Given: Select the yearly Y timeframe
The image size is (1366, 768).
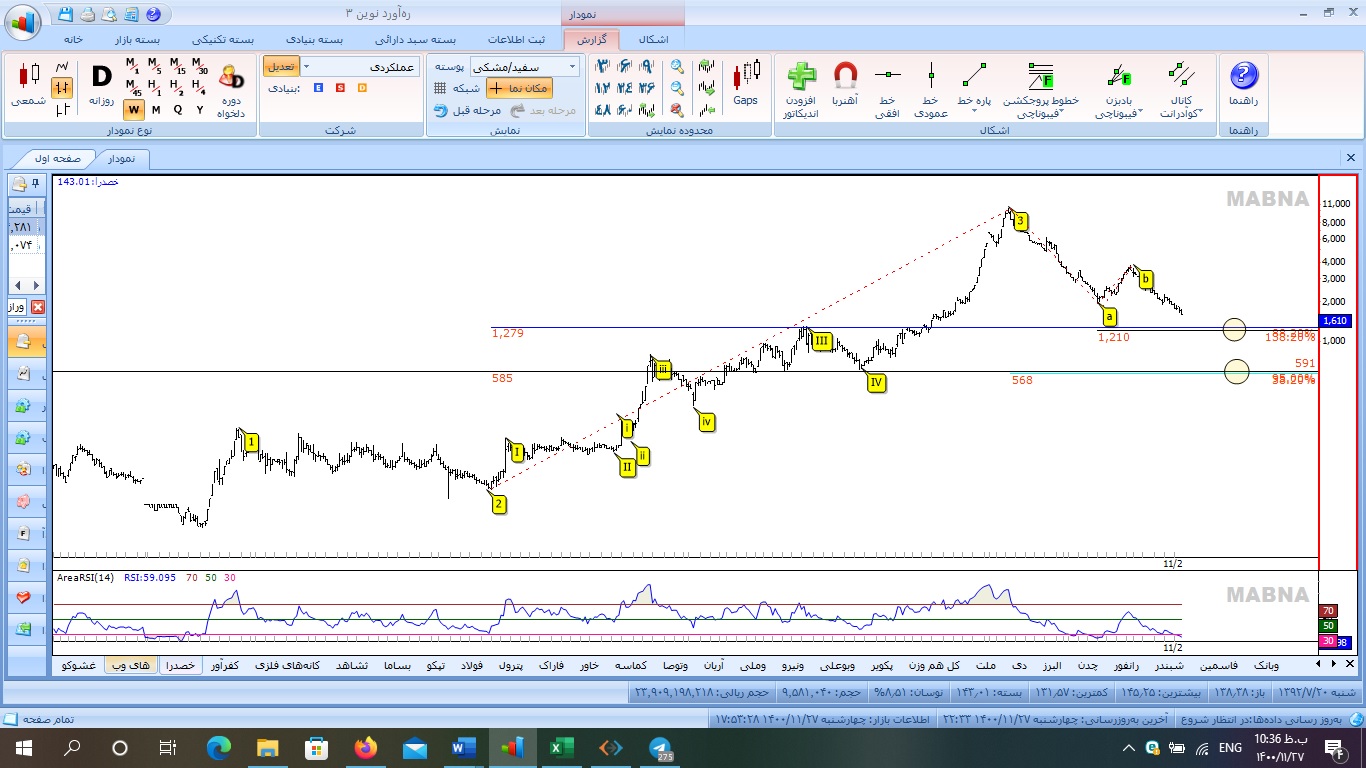Looking at the screenshot, I should coord(200,110).
